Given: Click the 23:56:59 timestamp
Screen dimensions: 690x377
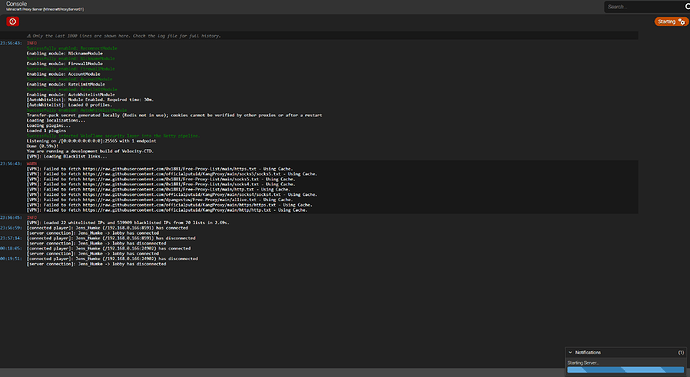Looking at the screenshot, I should [x=11, y=228].
